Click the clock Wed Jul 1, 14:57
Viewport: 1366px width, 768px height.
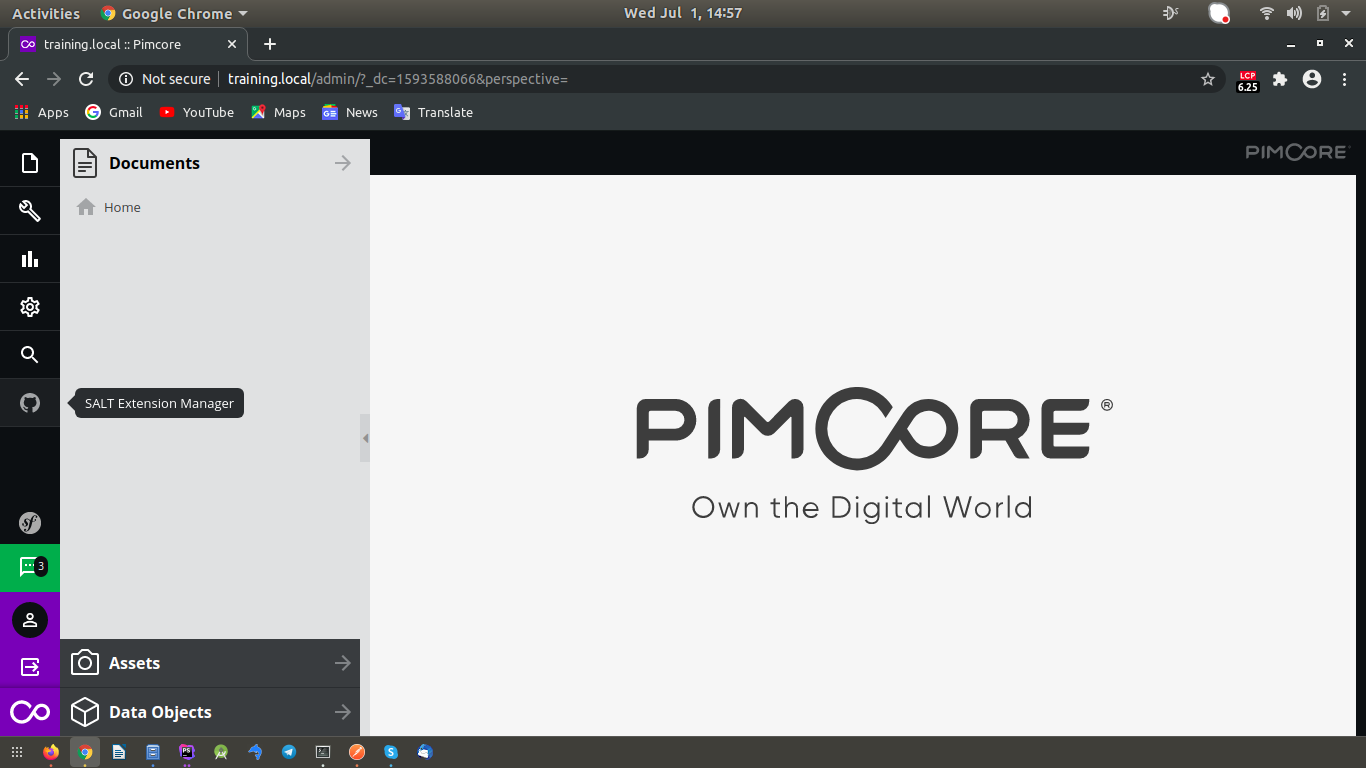coord(683,13)
